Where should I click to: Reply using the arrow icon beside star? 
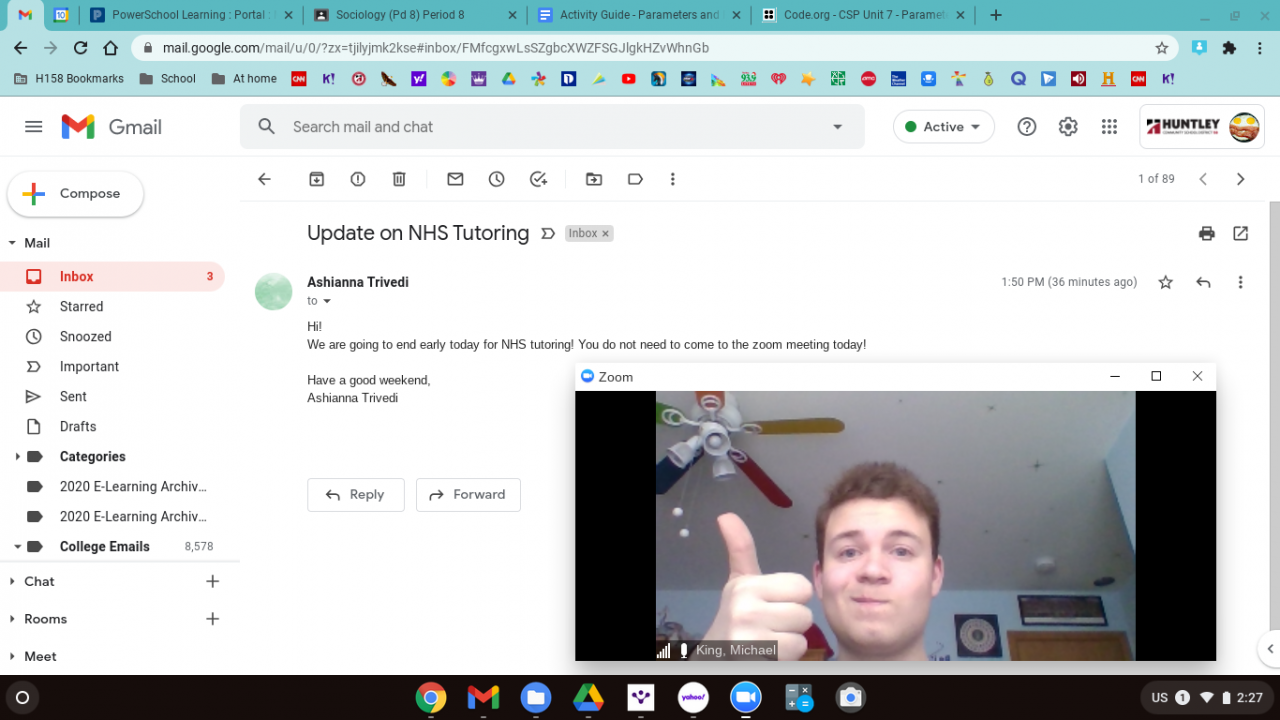(1203, 282)
